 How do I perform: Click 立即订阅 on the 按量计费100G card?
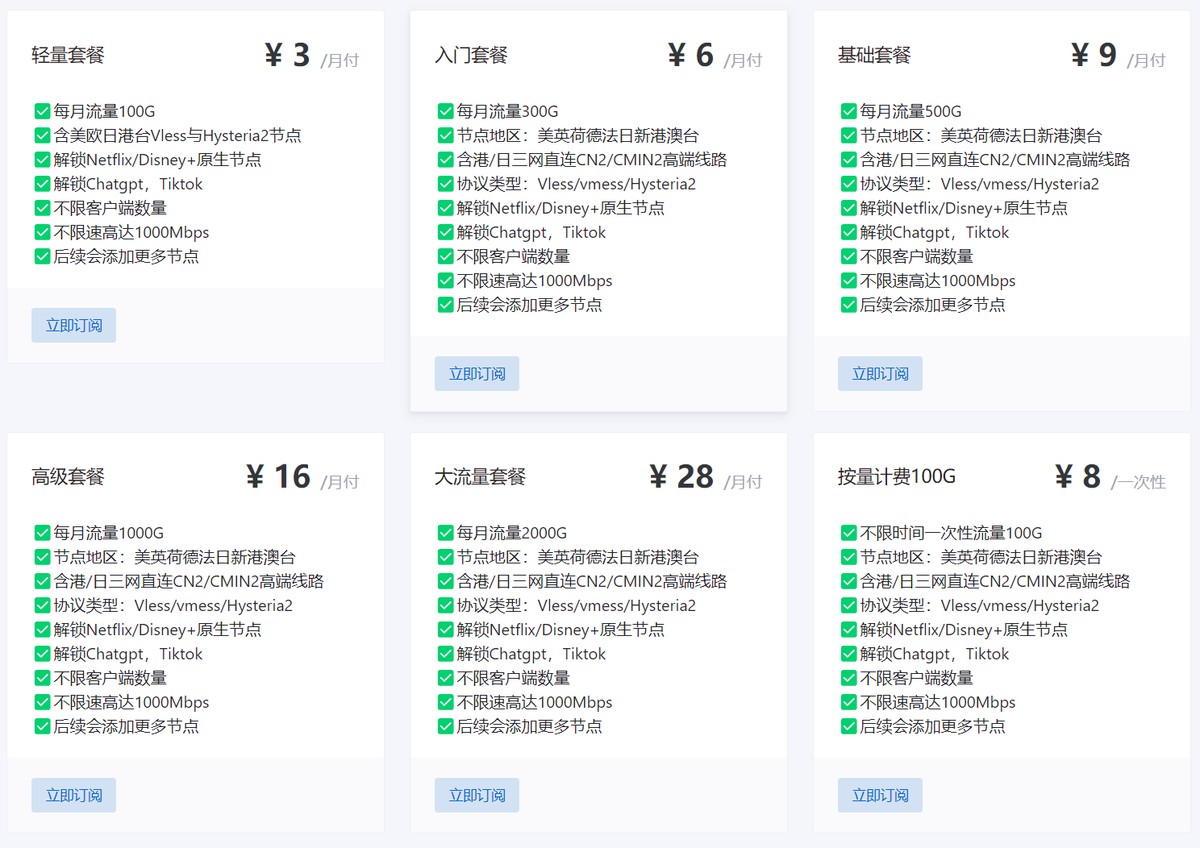pos(880,795)
